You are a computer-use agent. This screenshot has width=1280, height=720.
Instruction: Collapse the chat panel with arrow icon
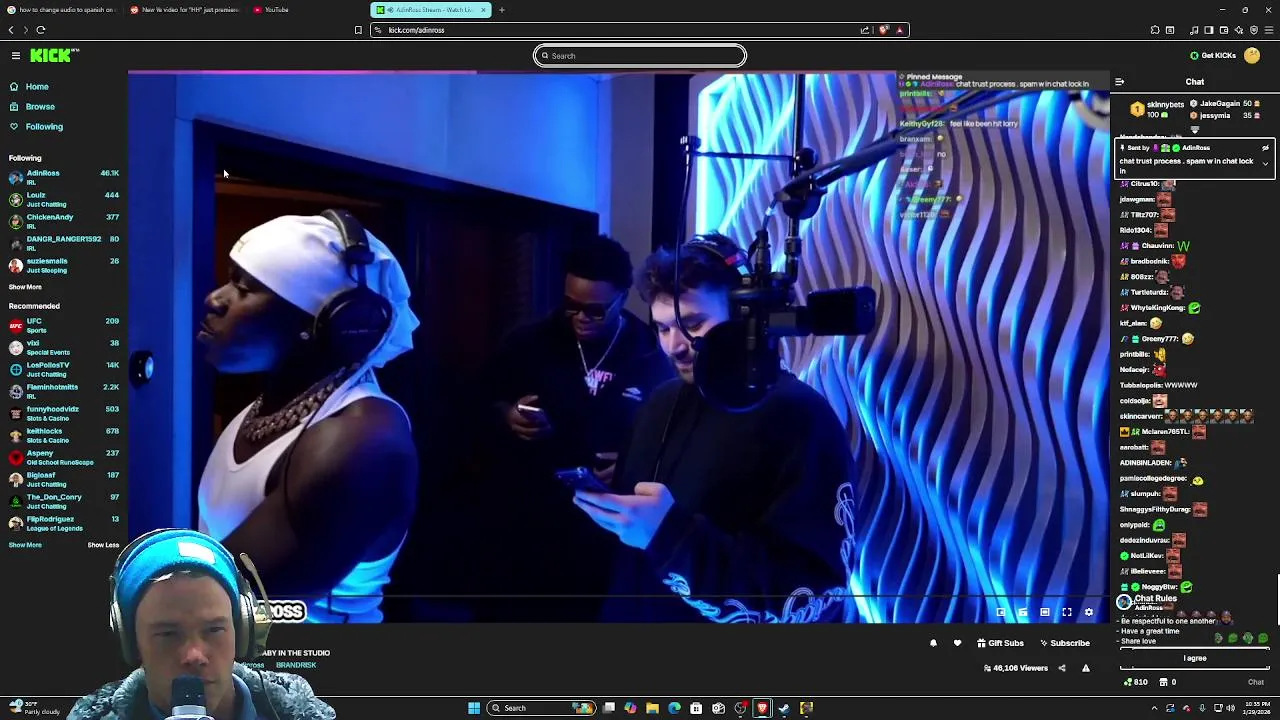(1119, 82)
